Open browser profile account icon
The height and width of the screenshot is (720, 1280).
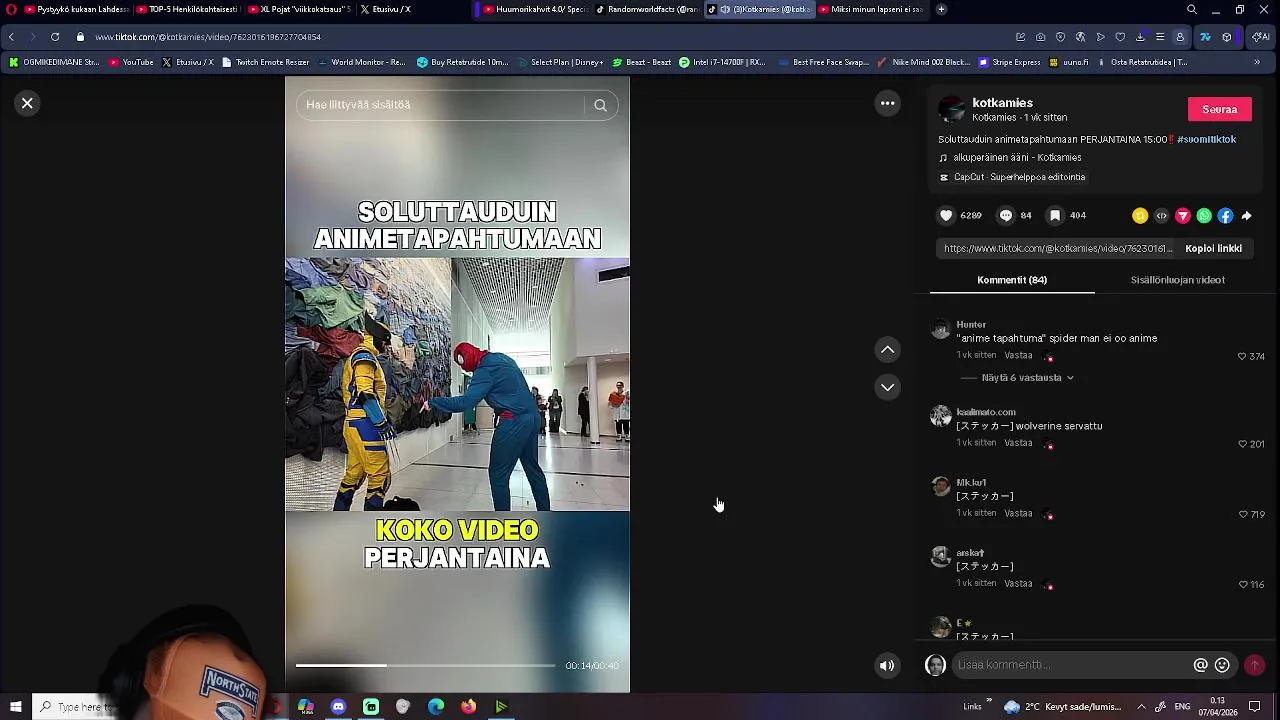coord(1180,37)
